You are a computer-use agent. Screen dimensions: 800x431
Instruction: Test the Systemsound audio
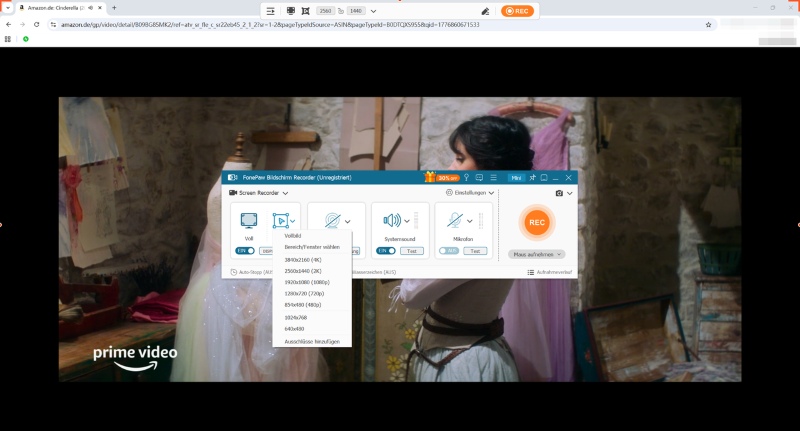click(x=412, y=250)
